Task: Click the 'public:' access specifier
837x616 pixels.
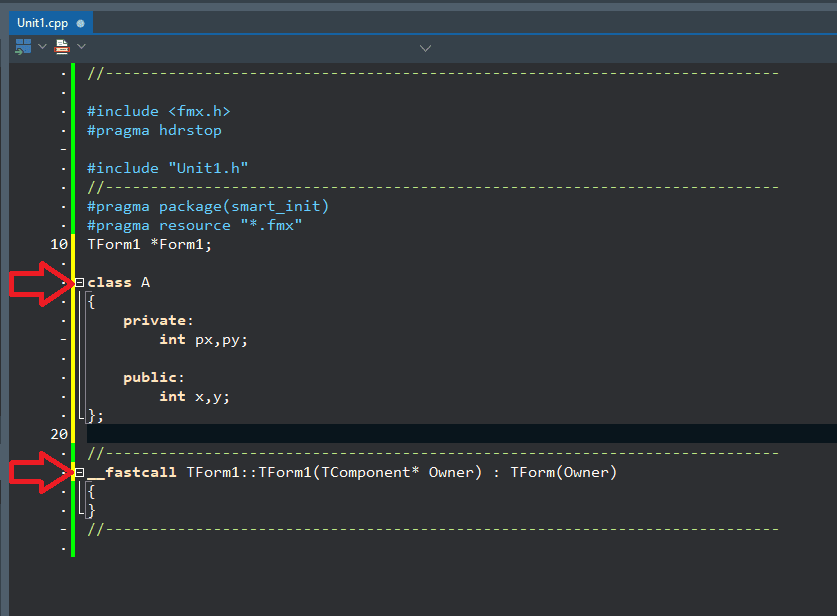Action: click(154, 378)
